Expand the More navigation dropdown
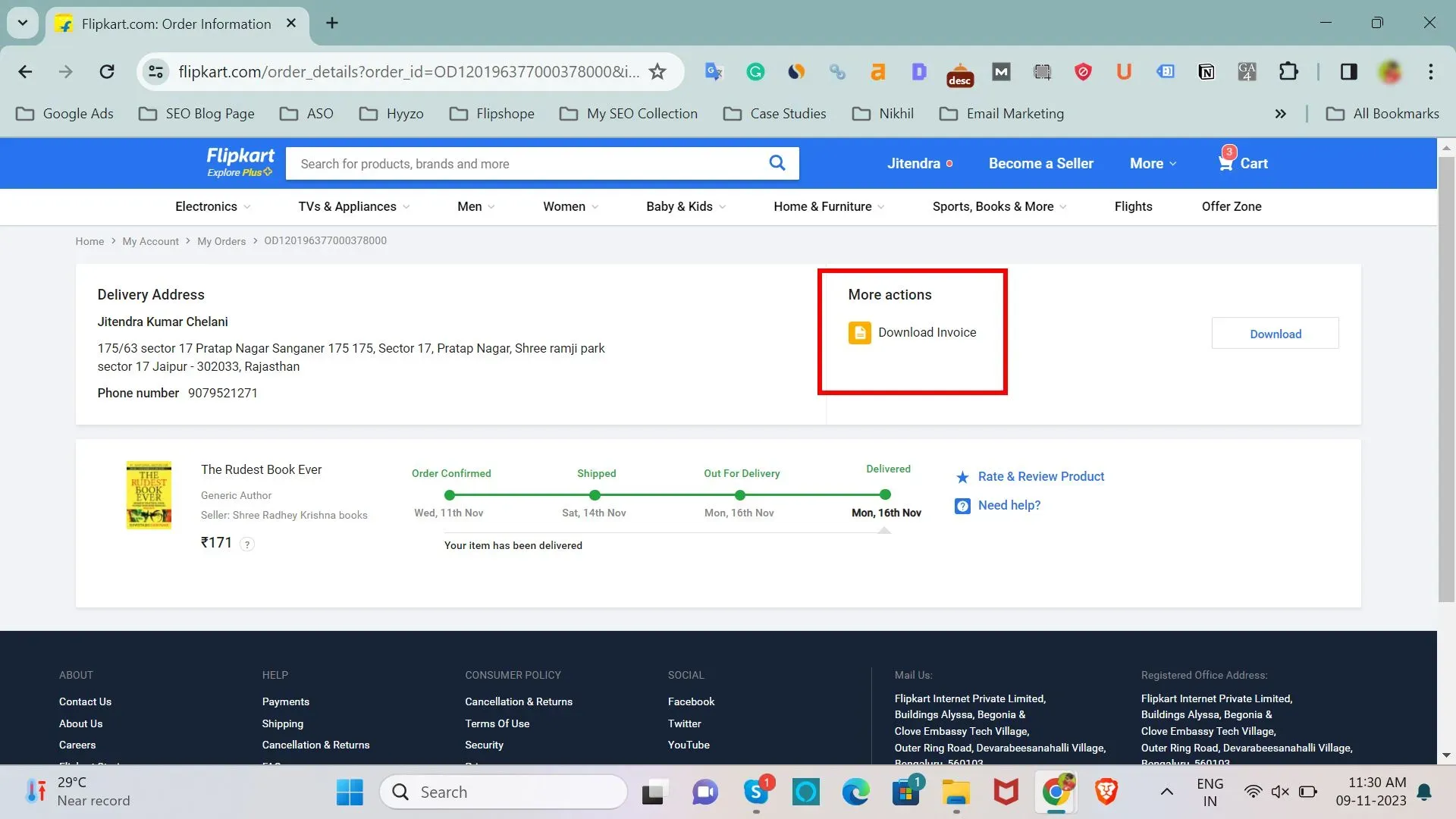The height and width of the screenshot is (819, 1456). 1151,163
